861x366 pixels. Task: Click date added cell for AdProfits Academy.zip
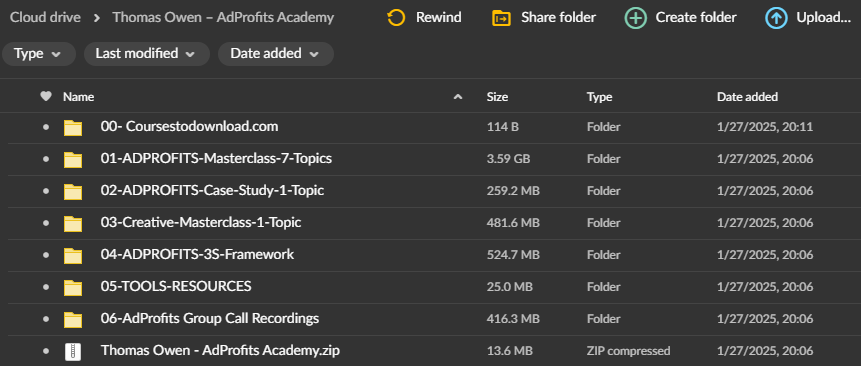tap(765, 351)
